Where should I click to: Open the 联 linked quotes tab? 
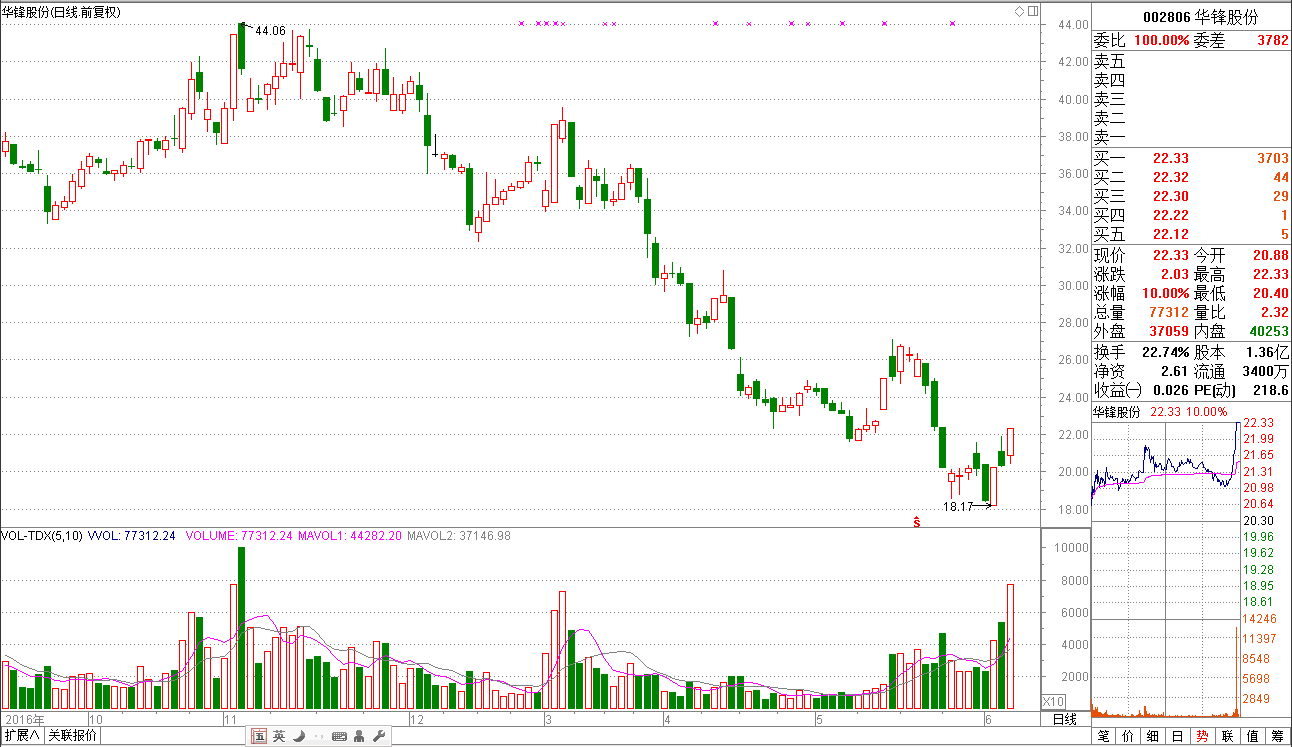(1227, 736)
